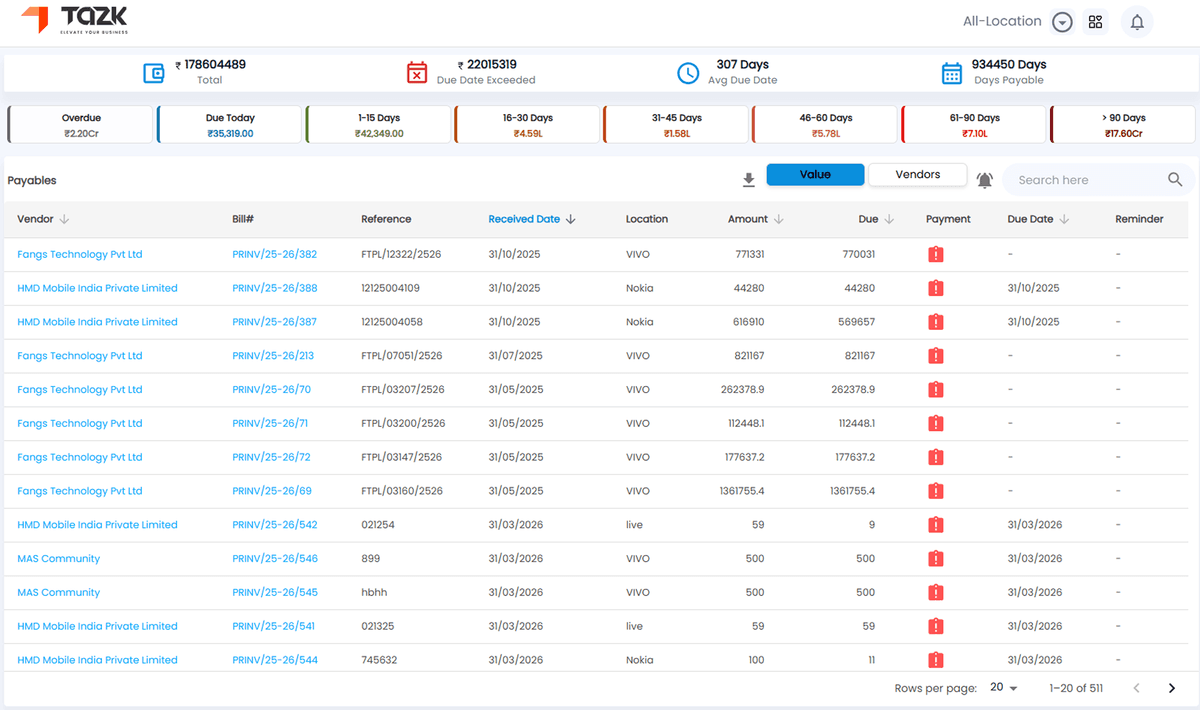This screenshot has height=710, width=1200.
Task: Open payment alert for PRINV/25-26/544
Action: 936,660
